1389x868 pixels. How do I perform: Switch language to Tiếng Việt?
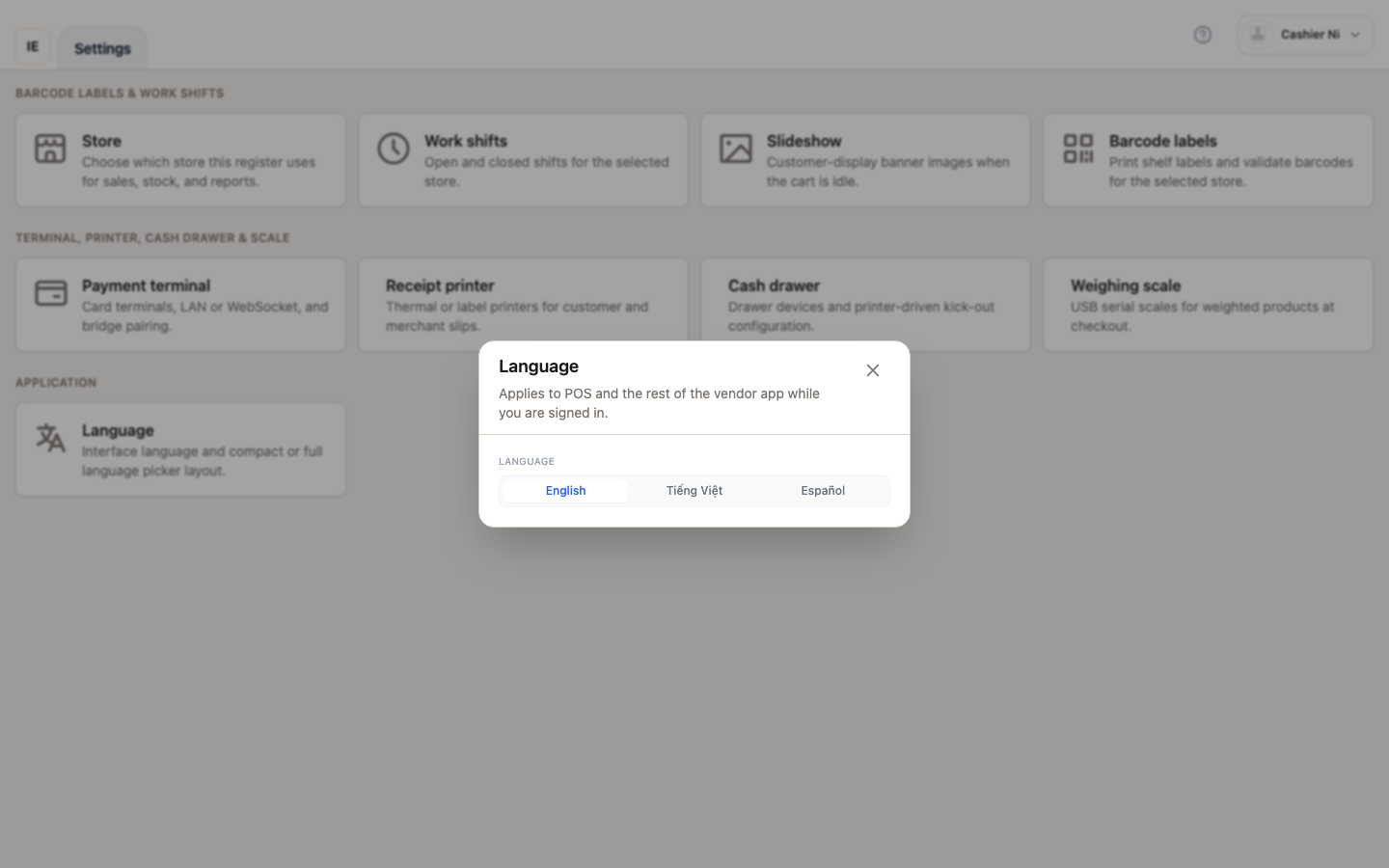(694, 491)
